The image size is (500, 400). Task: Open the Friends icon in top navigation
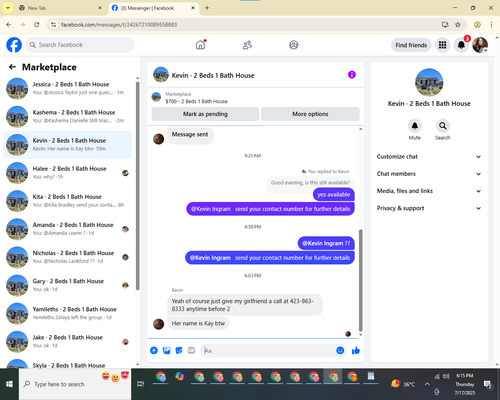[x=247, y=45]
